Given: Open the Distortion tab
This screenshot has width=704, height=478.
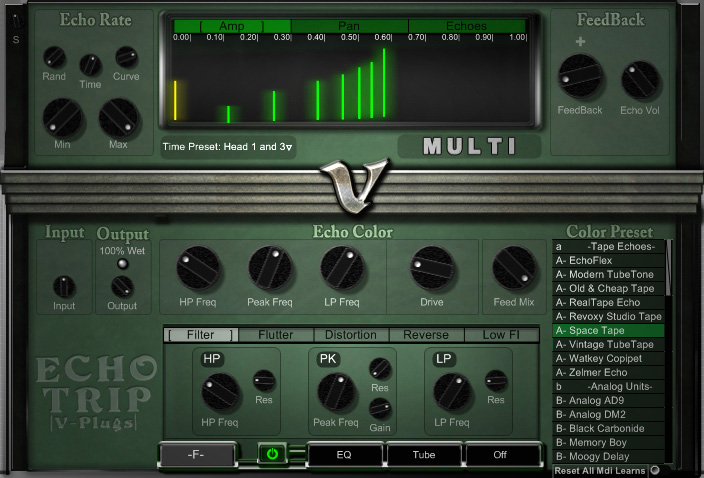Looking at the screenshot, I should point(351,335).
